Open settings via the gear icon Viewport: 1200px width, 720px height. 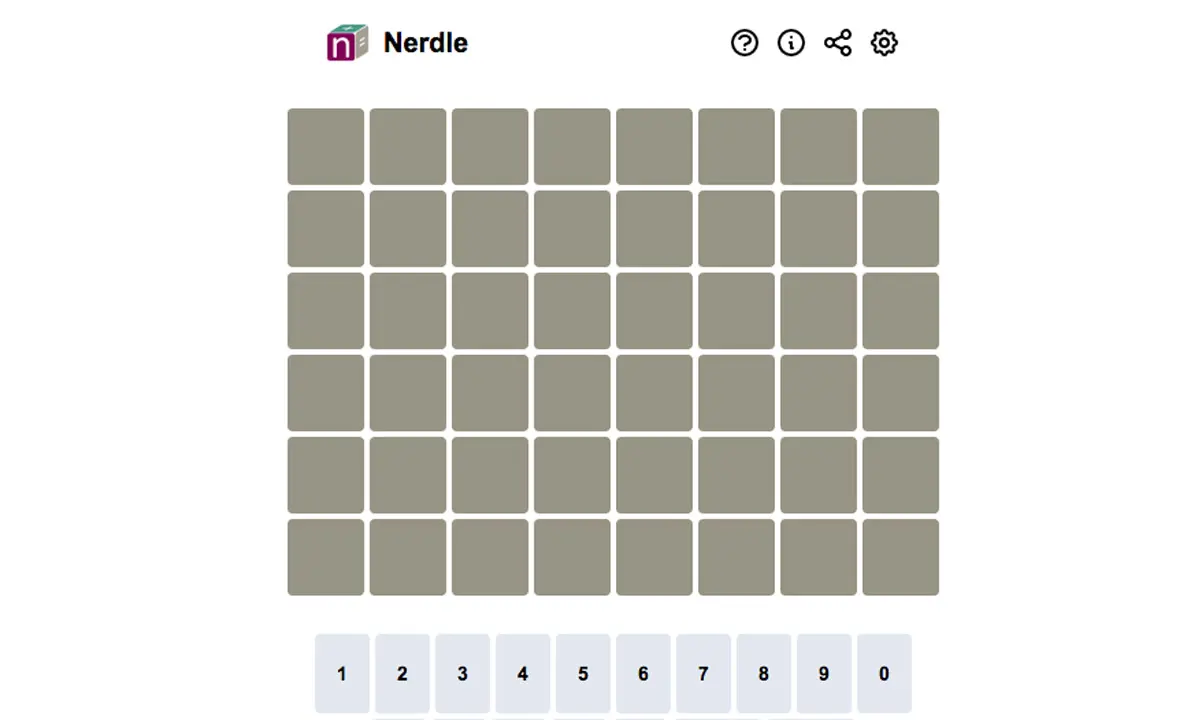[x=884, y=43]
